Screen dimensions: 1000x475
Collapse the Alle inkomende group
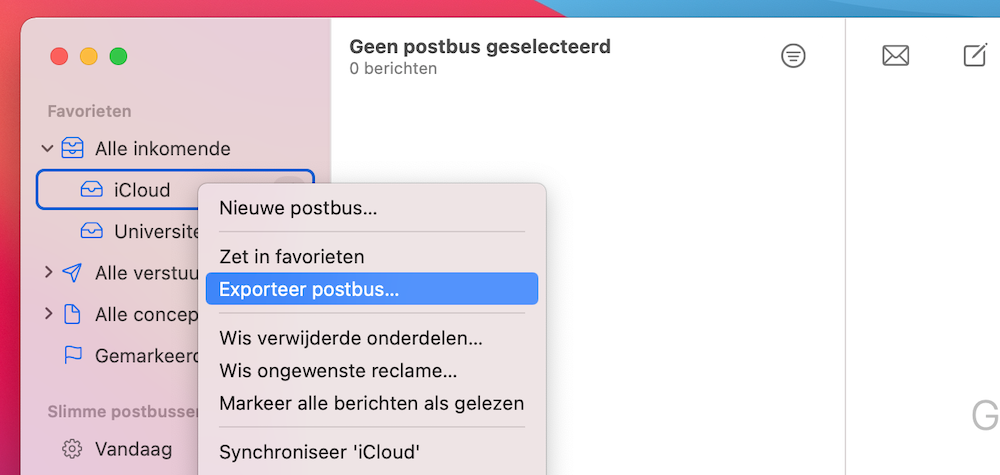47,149
